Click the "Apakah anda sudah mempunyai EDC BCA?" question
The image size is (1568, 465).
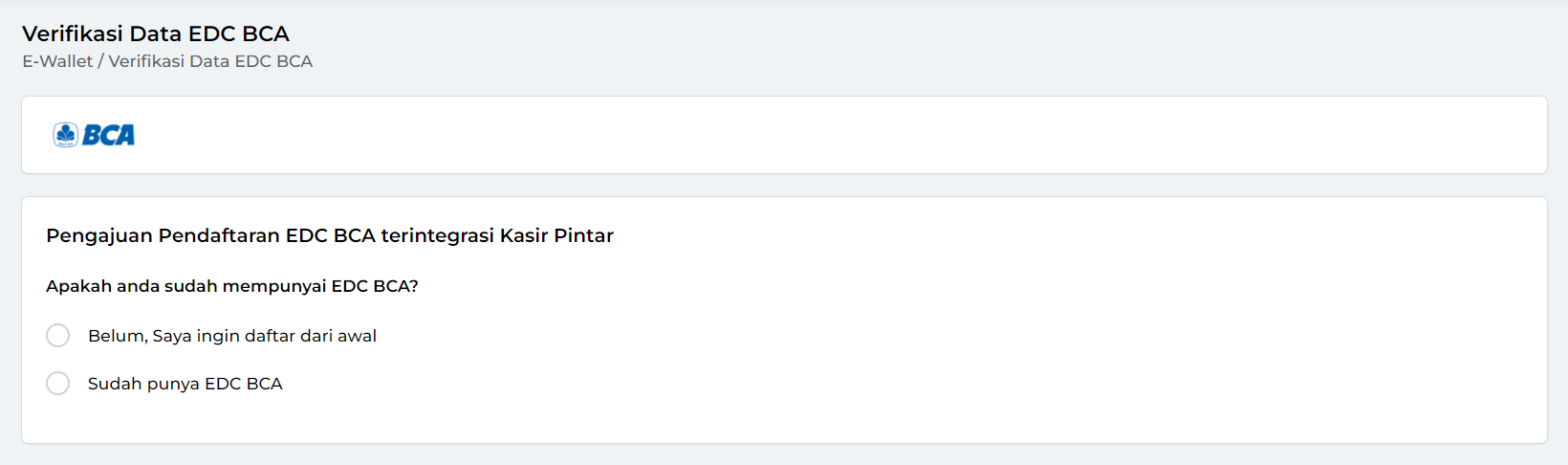[x=232, y=286]
